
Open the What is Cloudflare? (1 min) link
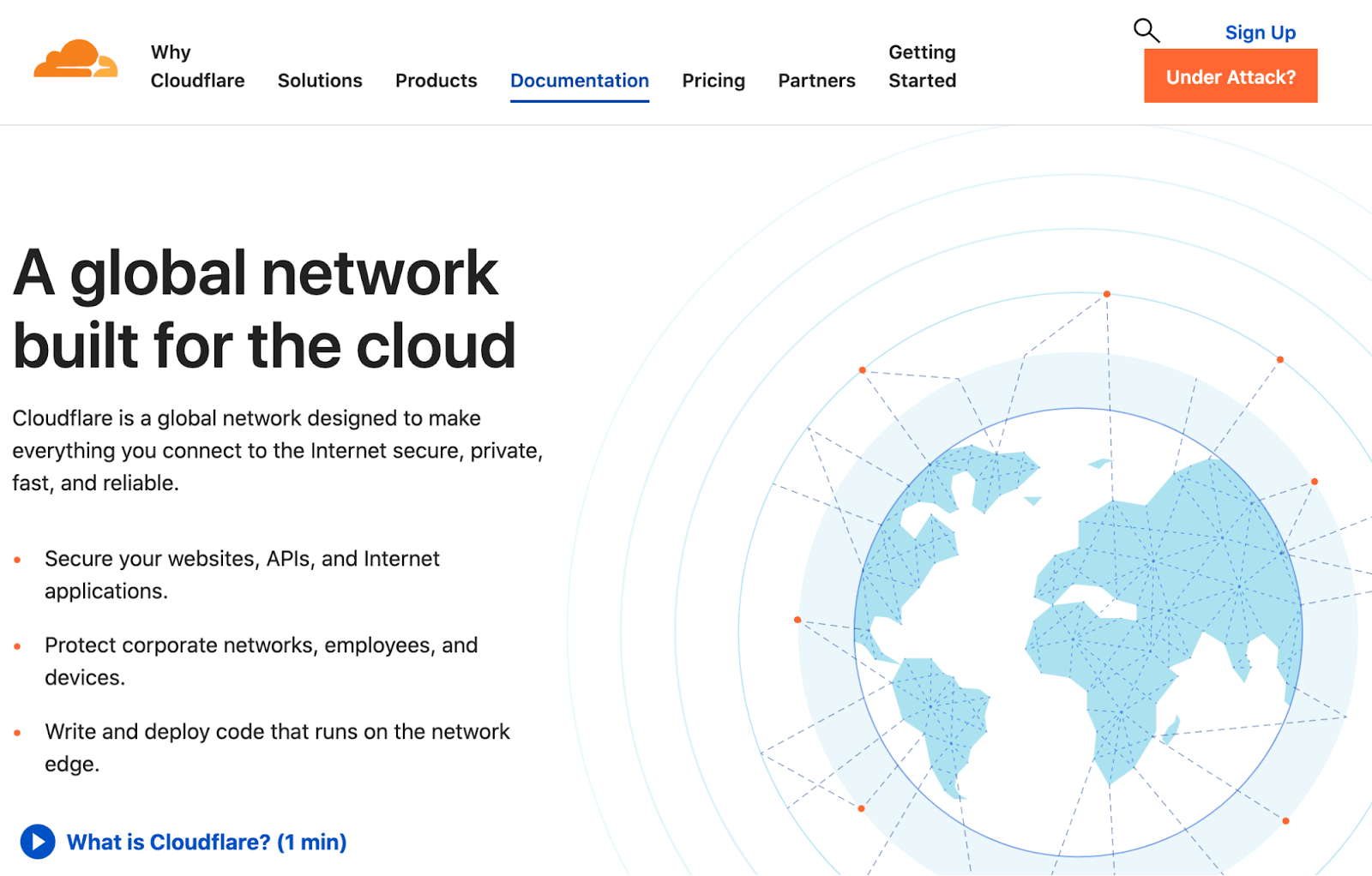[206, 842]
